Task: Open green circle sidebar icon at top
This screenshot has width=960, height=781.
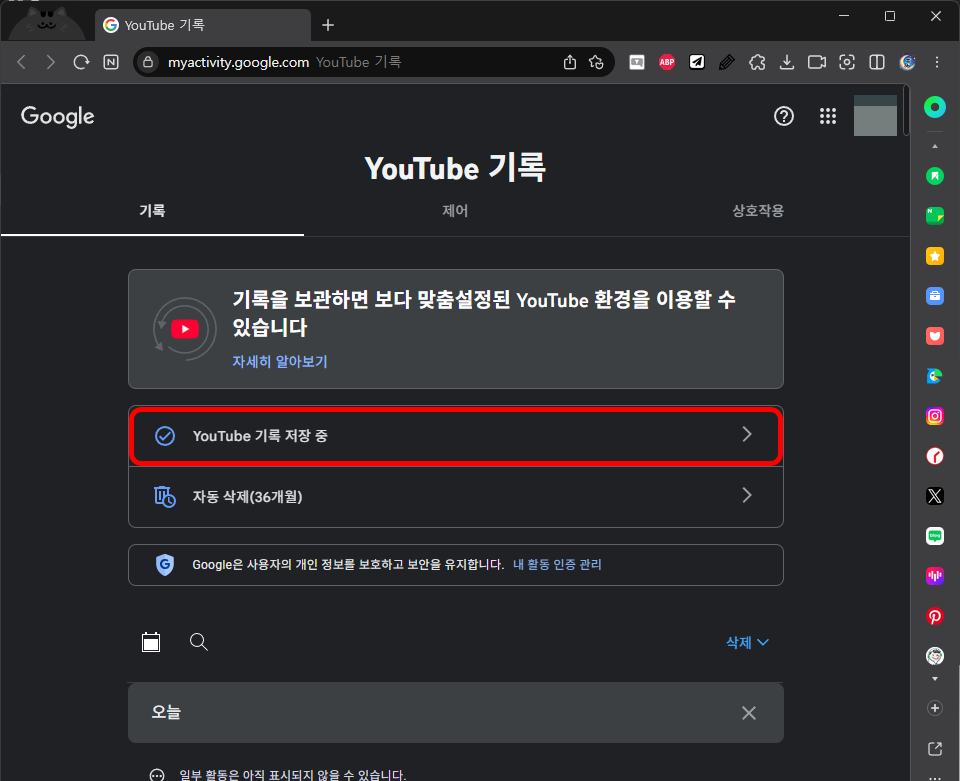Action: [x=934, y=107]
